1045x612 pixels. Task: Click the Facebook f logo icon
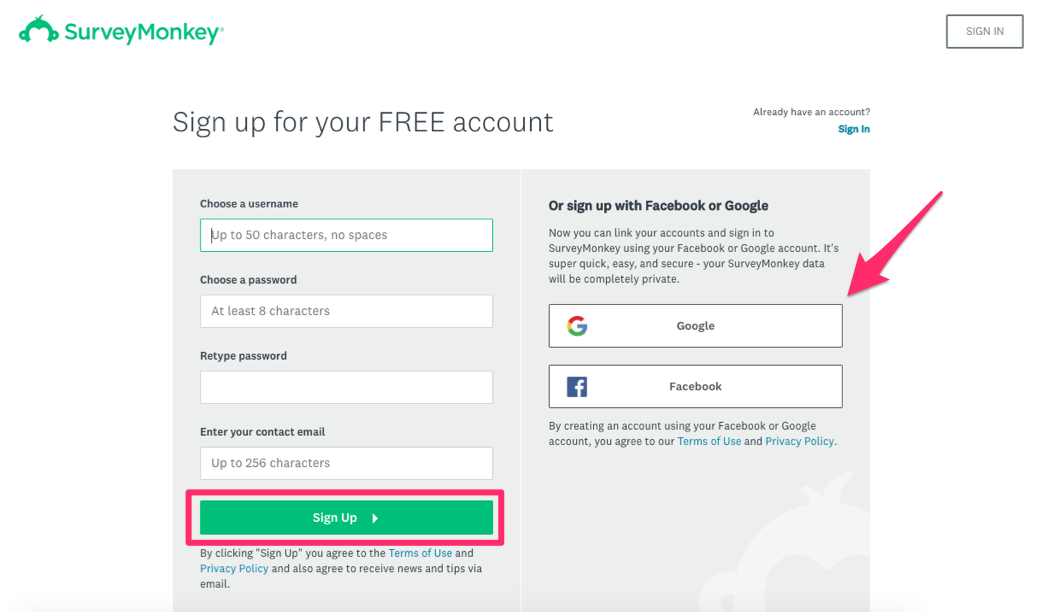click(577, 387)
